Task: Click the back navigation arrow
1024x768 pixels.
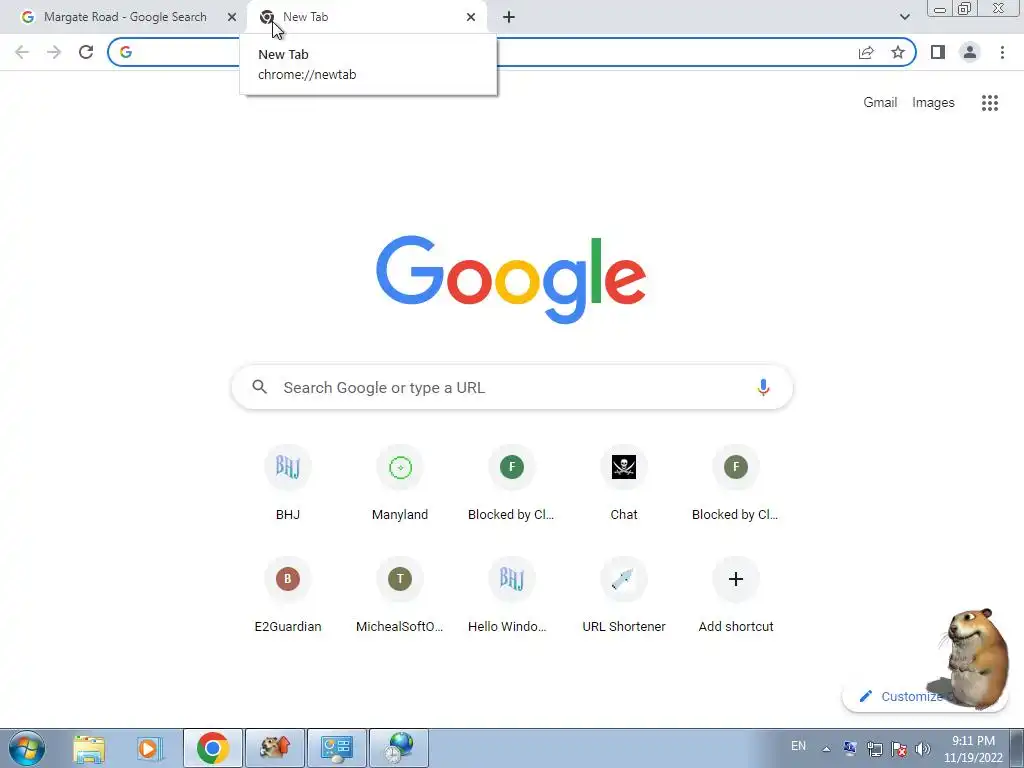Action: coord(22,52)
